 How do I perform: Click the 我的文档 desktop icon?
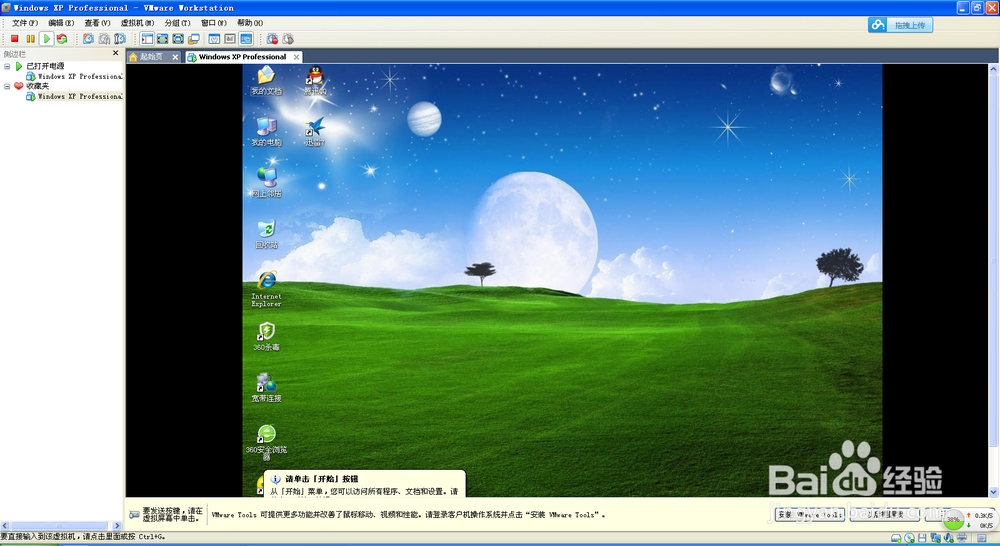click(266, 80)
